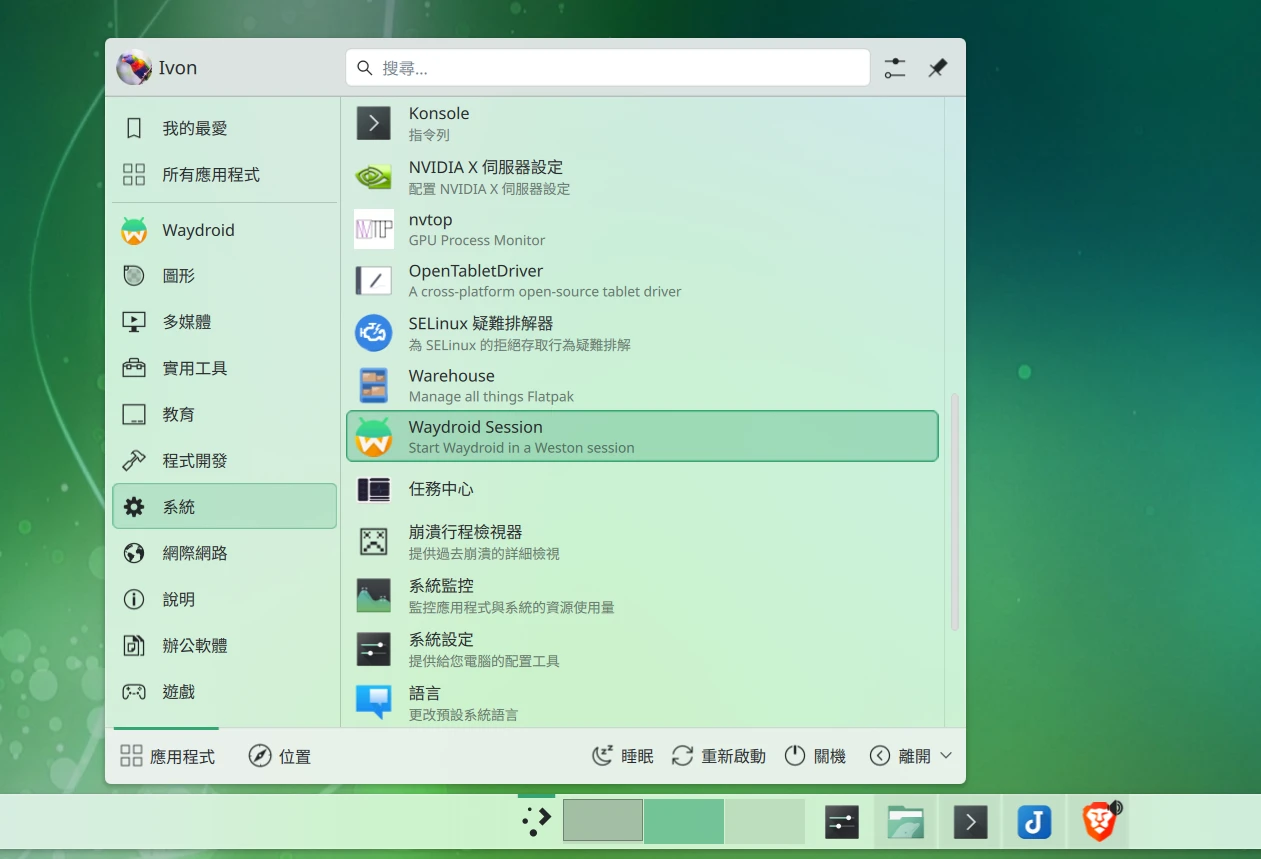
Task: Toggle the pin to keep menu open
Action: (937, 68)
